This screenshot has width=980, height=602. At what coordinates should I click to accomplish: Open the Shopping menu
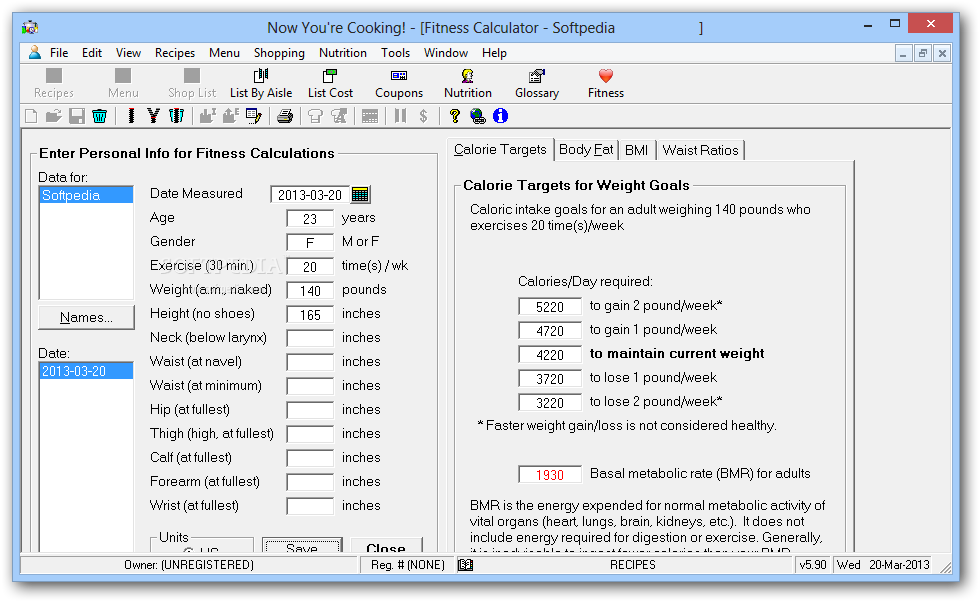pos(279,53)
